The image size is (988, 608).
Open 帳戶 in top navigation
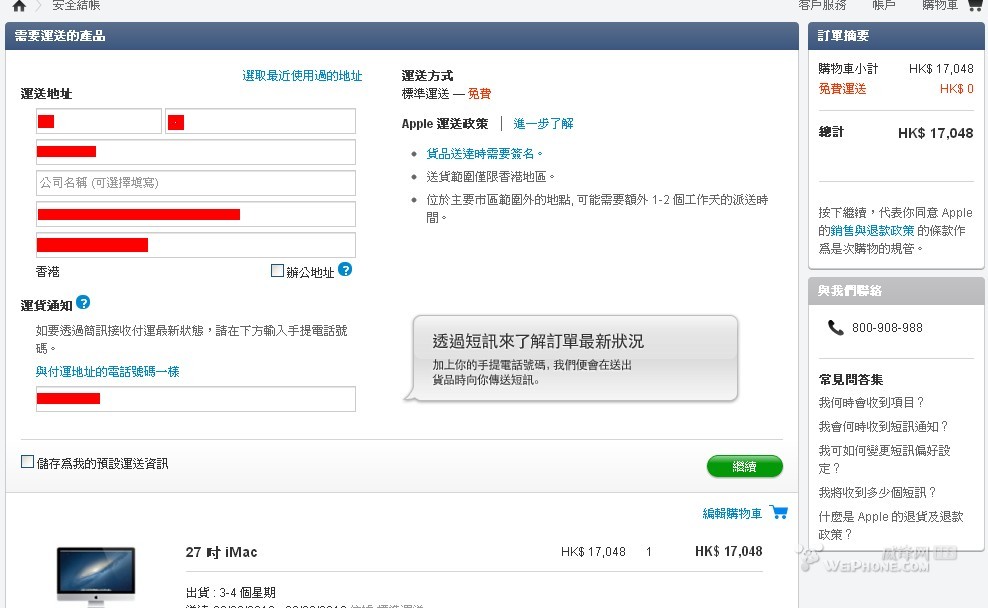[883, 5]
